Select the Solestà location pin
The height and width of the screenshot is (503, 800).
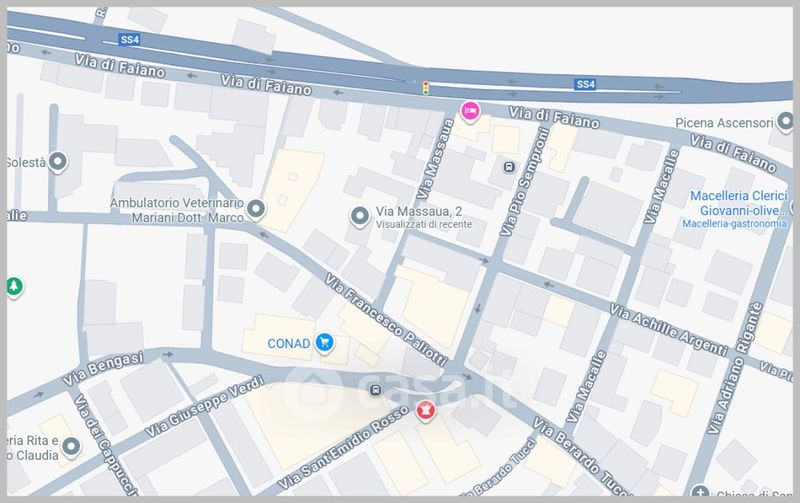coord(58,160)
